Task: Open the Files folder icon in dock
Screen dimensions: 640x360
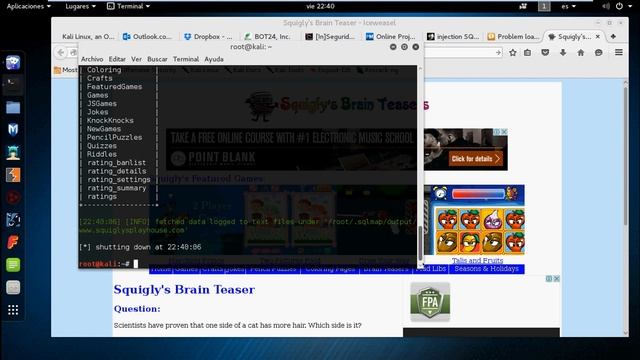Action: click(x=13, y=107)
